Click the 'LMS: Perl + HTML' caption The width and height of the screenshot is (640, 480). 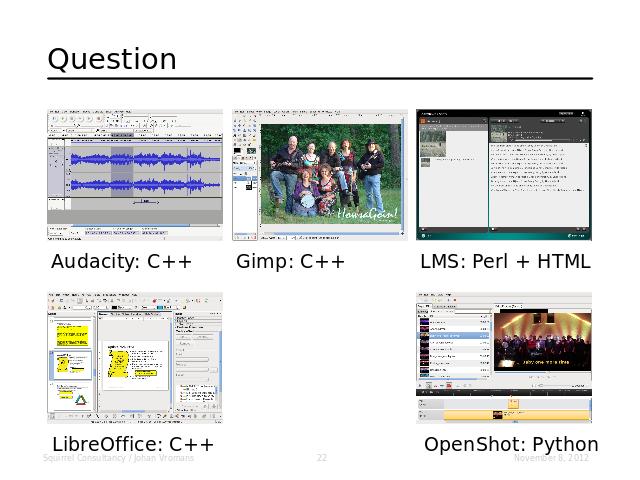pyautogui.click(x=505, y=262)
